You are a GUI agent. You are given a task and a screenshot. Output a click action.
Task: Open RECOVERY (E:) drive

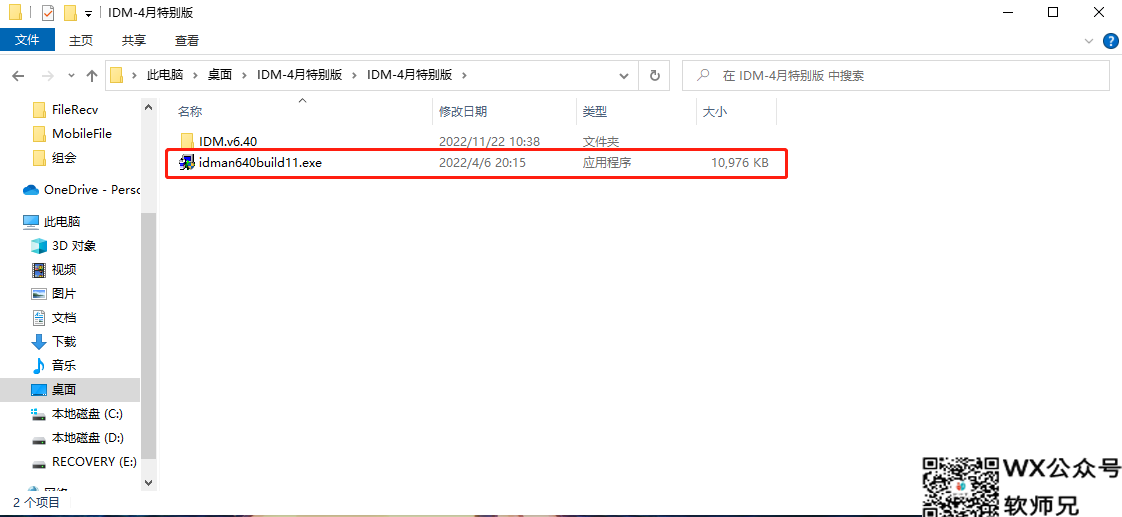point(94,461)
